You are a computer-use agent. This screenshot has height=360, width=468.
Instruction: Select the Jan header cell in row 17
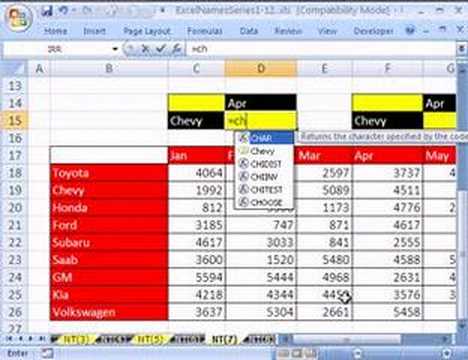[197, 155]
